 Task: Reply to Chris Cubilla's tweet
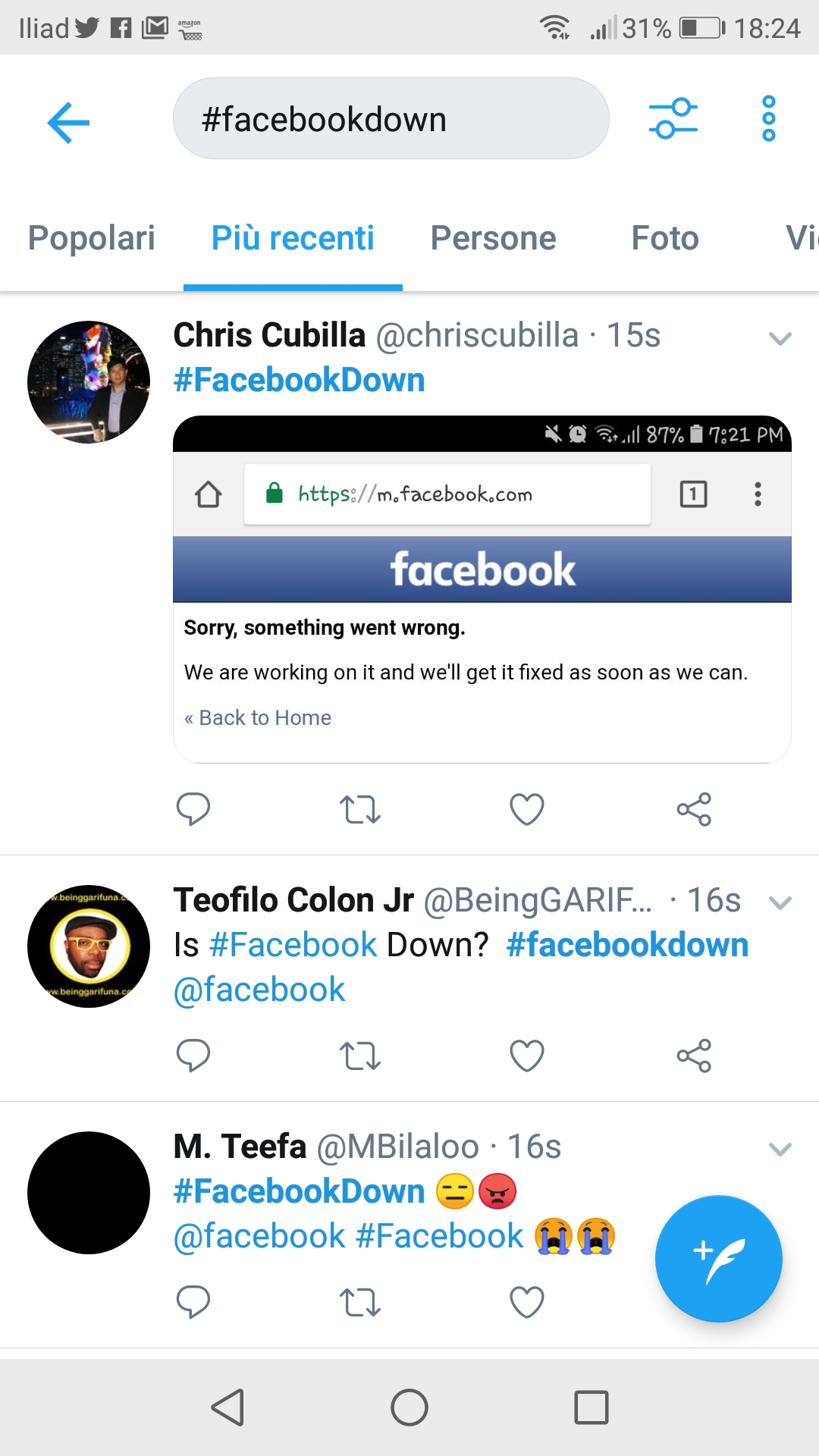[193, 809]
